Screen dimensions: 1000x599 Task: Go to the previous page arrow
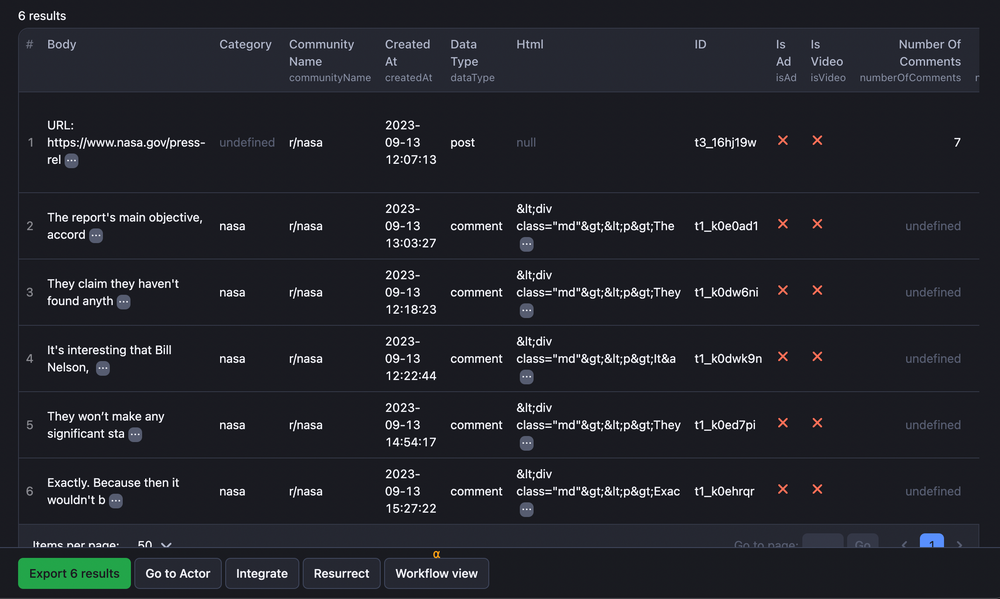pos(904,545)
